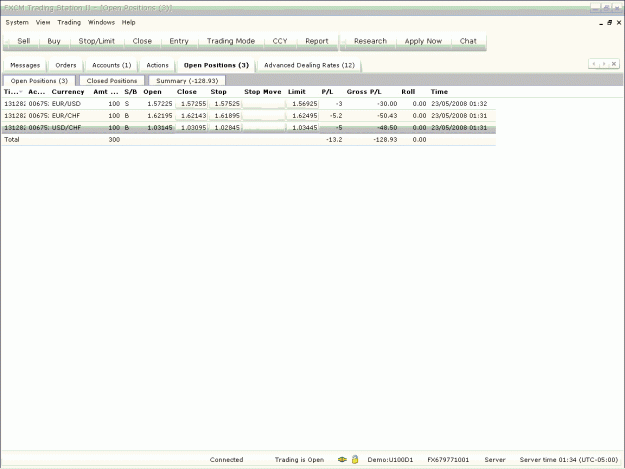
Task: Switch to the Messages tab
Action: point(25,65)
